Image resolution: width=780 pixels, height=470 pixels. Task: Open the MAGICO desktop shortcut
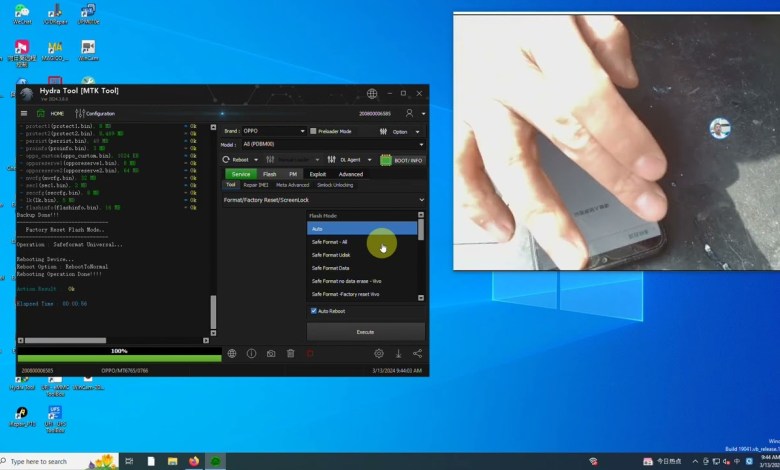[55, 51]
